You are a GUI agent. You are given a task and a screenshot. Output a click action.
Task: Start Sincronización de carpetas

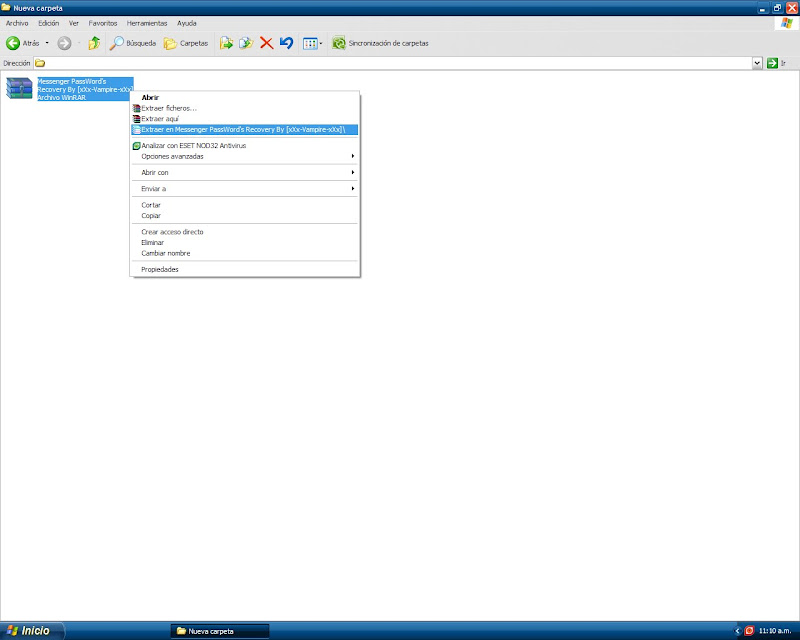[x=381, y=43]
